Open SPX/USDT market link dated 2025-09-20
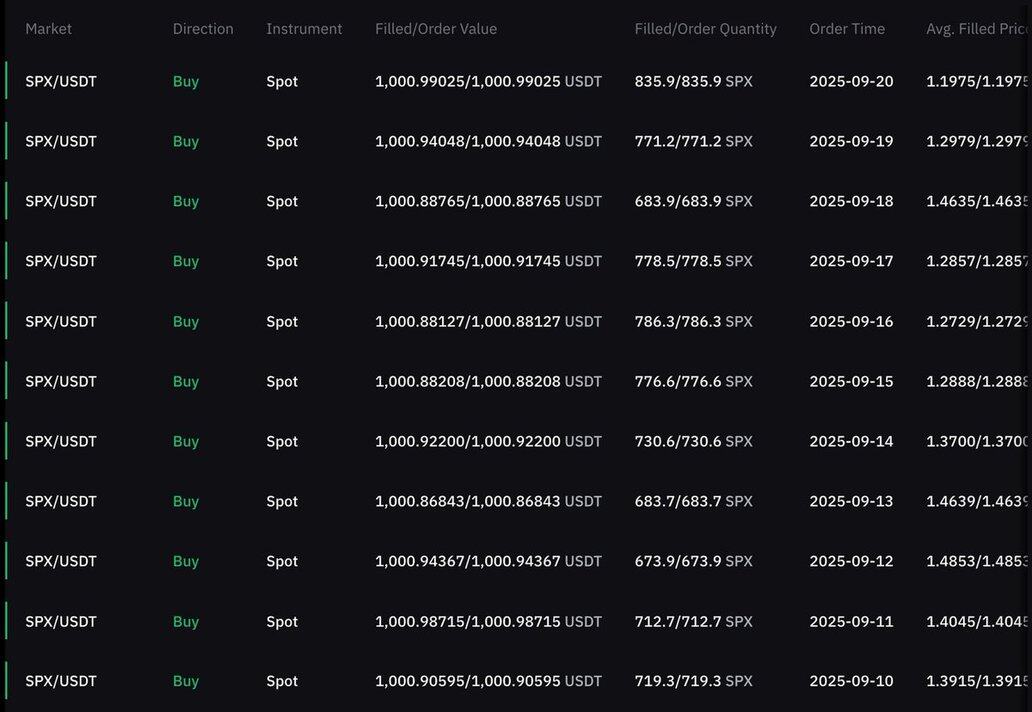The image size is (1032, 712). pyautogui.click(x=61, y=82)
